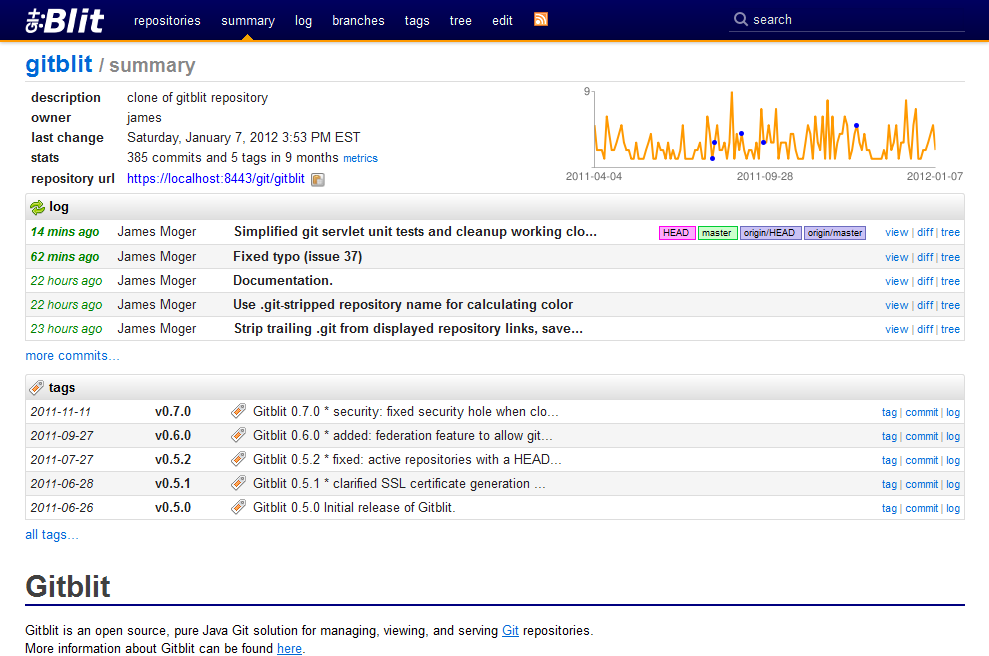Click the log section refresh icon

[x=37, y=207]
